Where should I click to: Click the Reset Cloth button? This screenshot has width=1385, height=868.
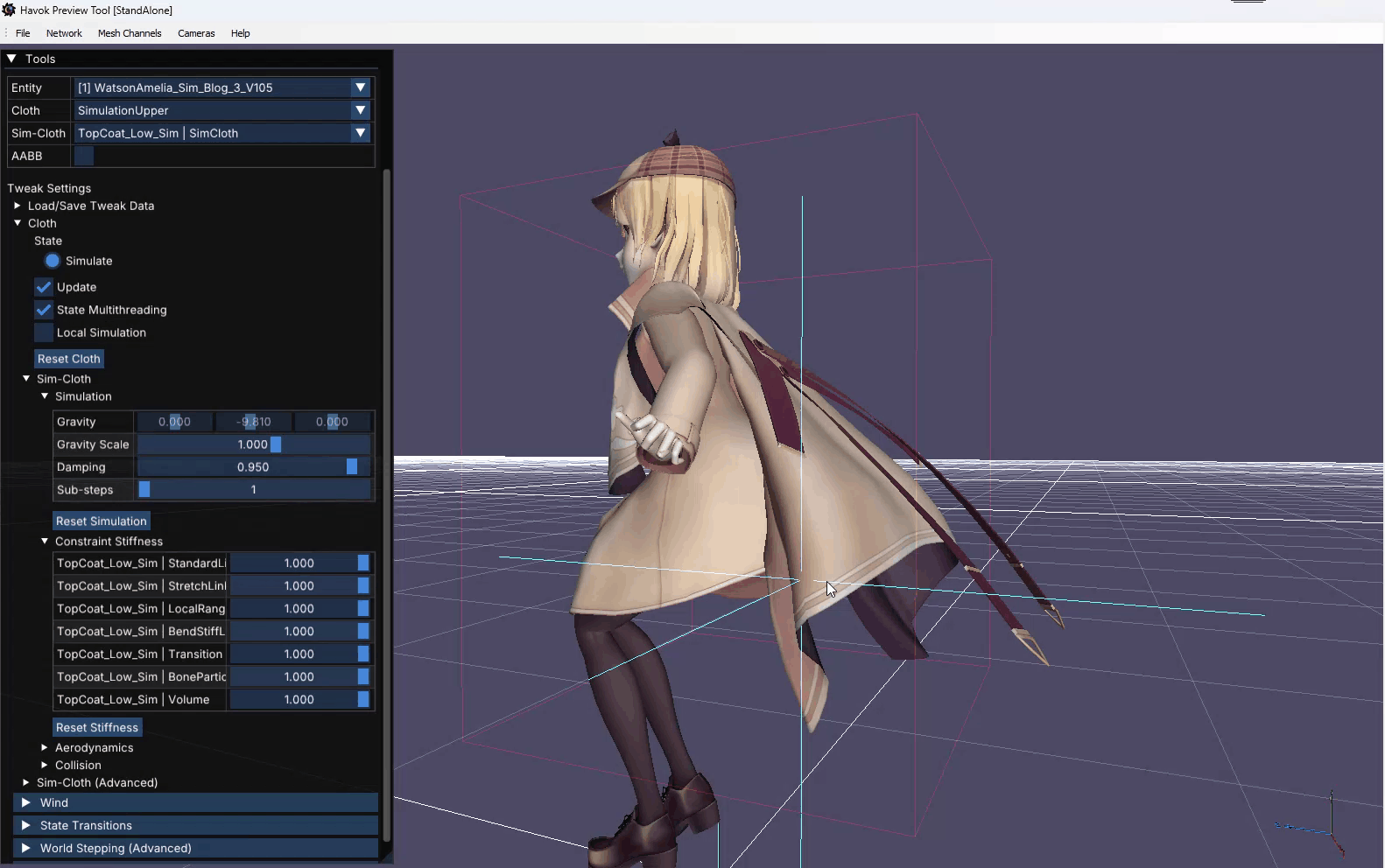point(69,359)
